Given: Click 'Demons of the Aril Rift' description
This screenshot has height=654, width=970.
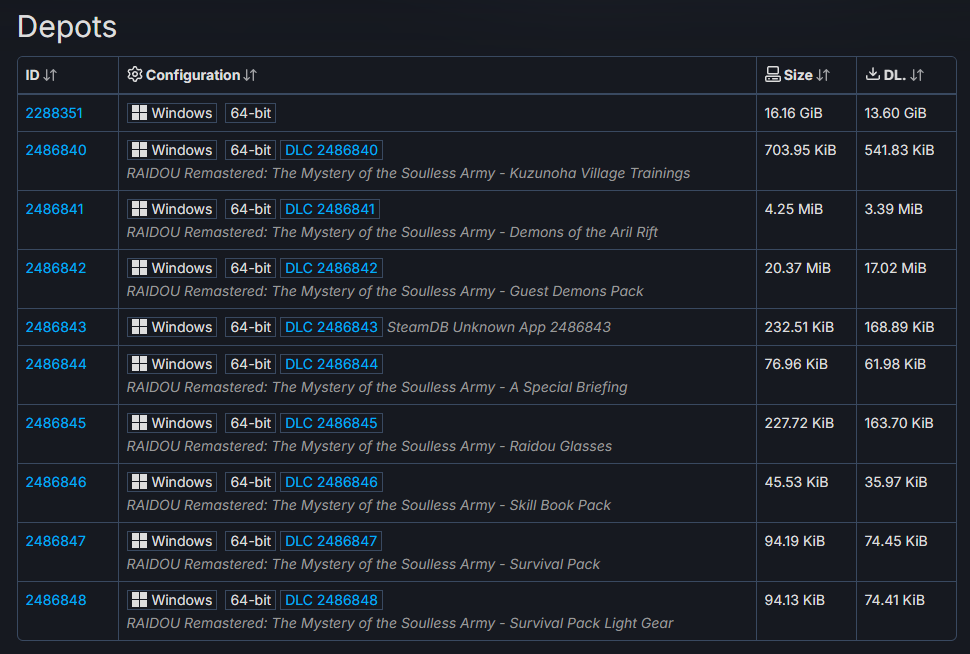Looking at the screenshot, I should [x=583, y=232].
